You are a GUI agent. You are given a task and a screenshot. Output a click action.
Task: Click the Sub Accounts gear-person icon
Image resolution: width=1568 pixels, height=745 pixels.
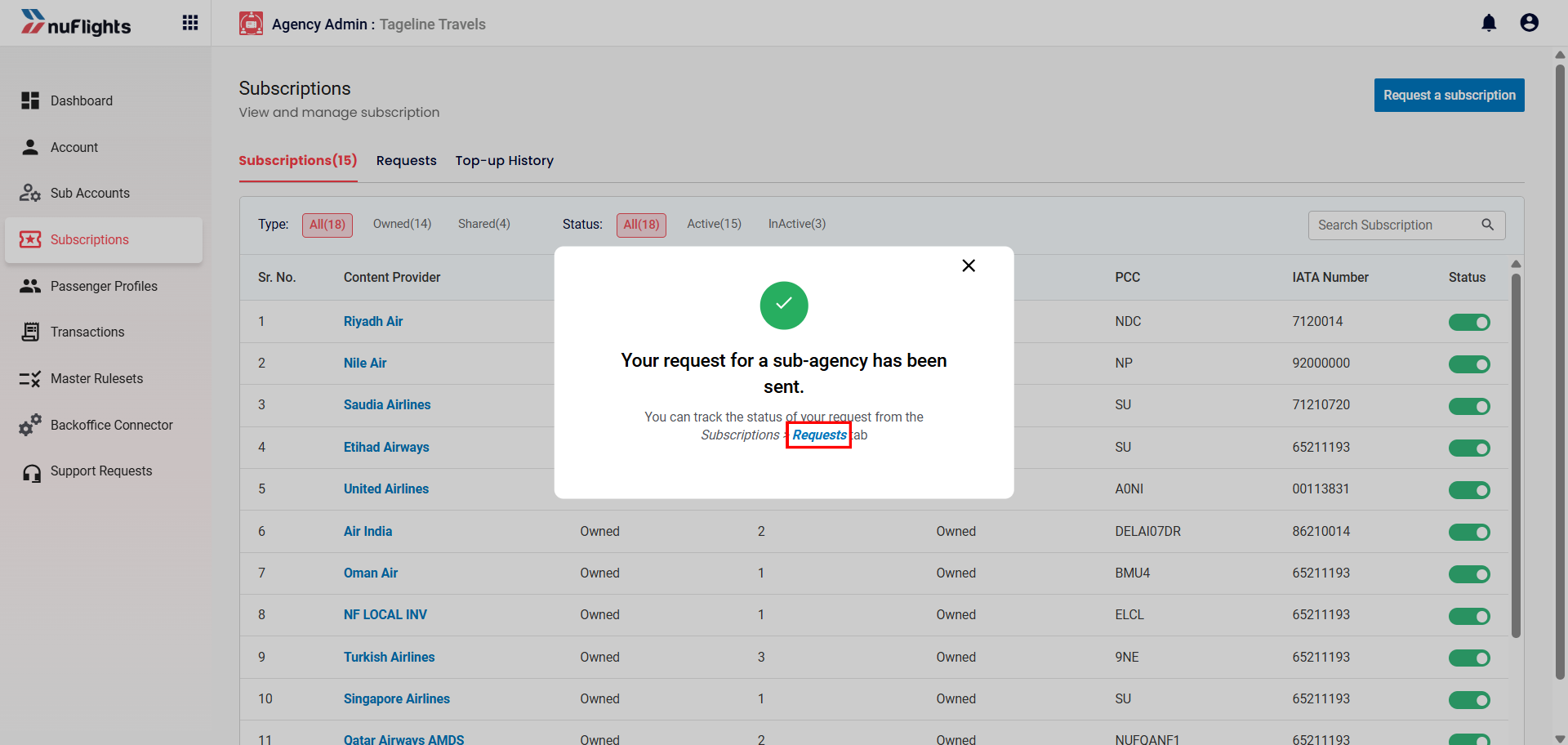point(30,193)
